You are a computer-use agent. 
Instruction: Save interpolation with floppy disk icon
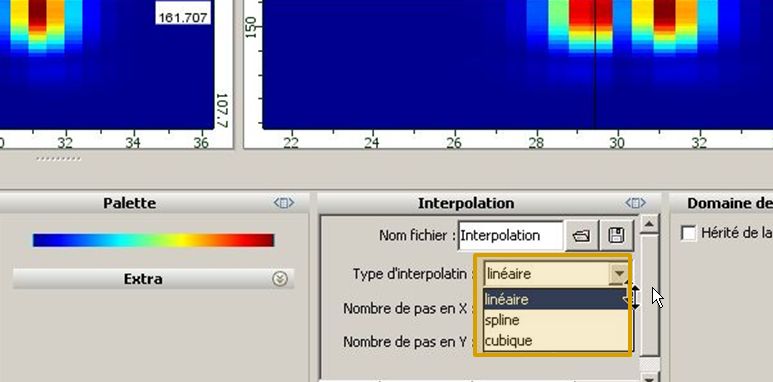click(x=616, y=236)
